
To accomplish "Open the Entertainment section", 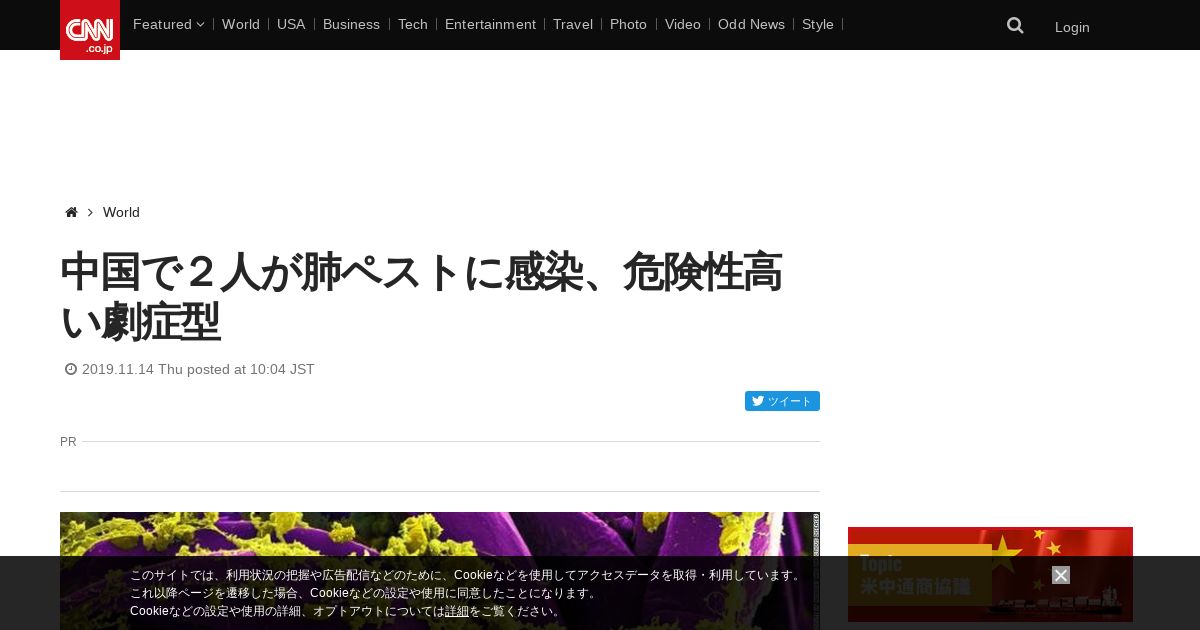I will 490,24.
